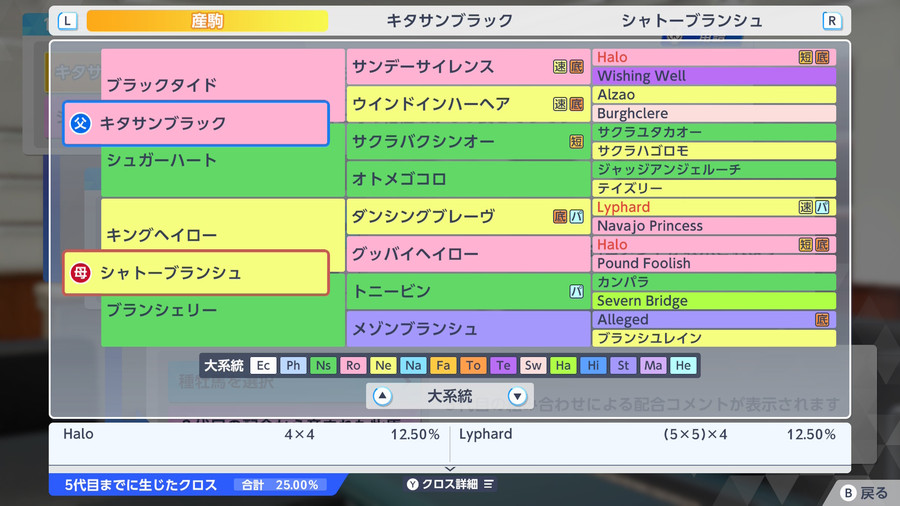Viewport: 900px width, 506px height.
Task: Click 速 icon on サンデーサイレンス
Action: [x=560, y=67]
